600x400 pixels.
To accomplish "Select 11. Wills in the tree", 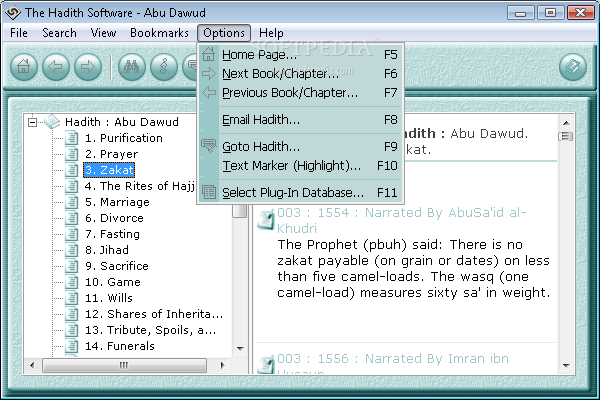I will coord(109,298).
